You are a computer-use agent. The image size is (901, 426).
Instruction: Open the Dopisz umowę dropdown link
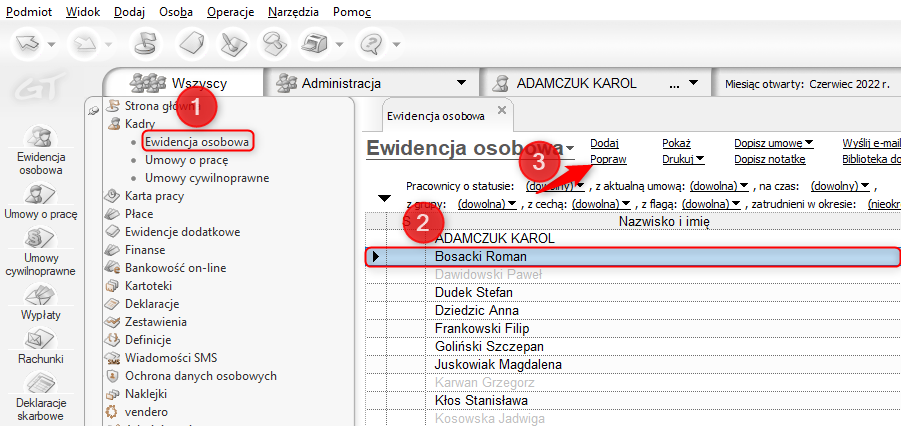[x=774, y=144]
